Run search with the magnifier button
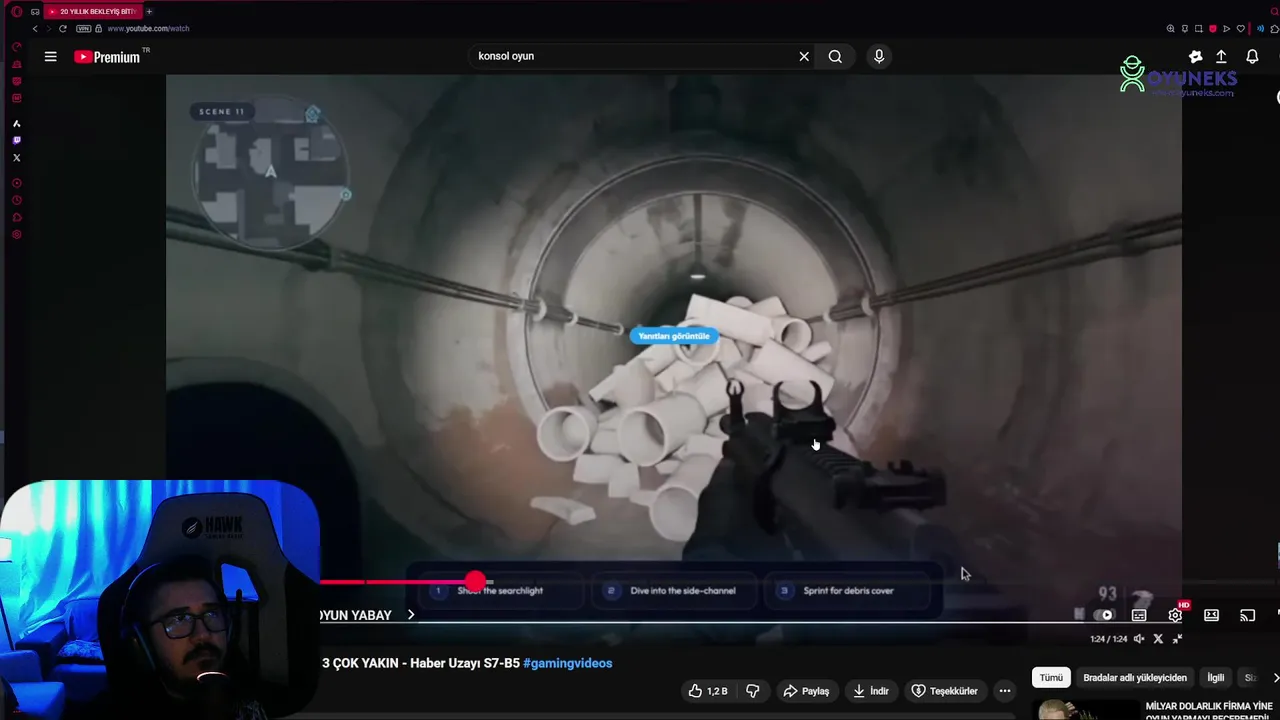The width and height of the screenshot is (1280, 720). [x=835, y=57]
